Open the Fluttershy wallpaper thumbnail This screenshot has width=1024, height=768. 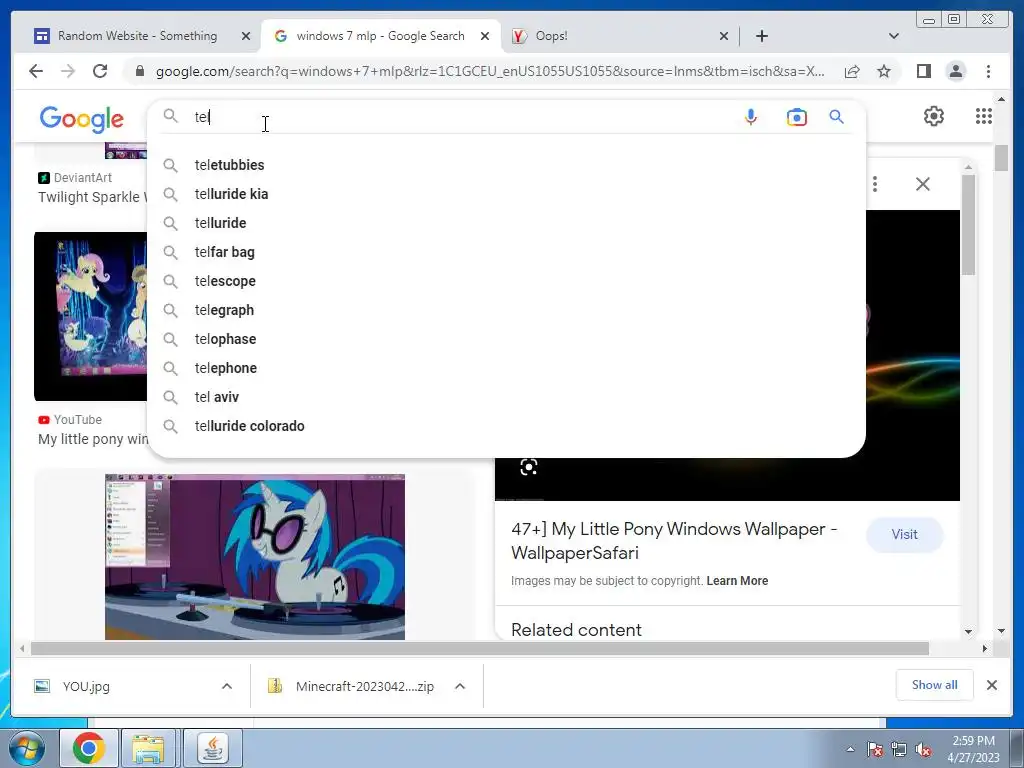(x=91, y=316)
